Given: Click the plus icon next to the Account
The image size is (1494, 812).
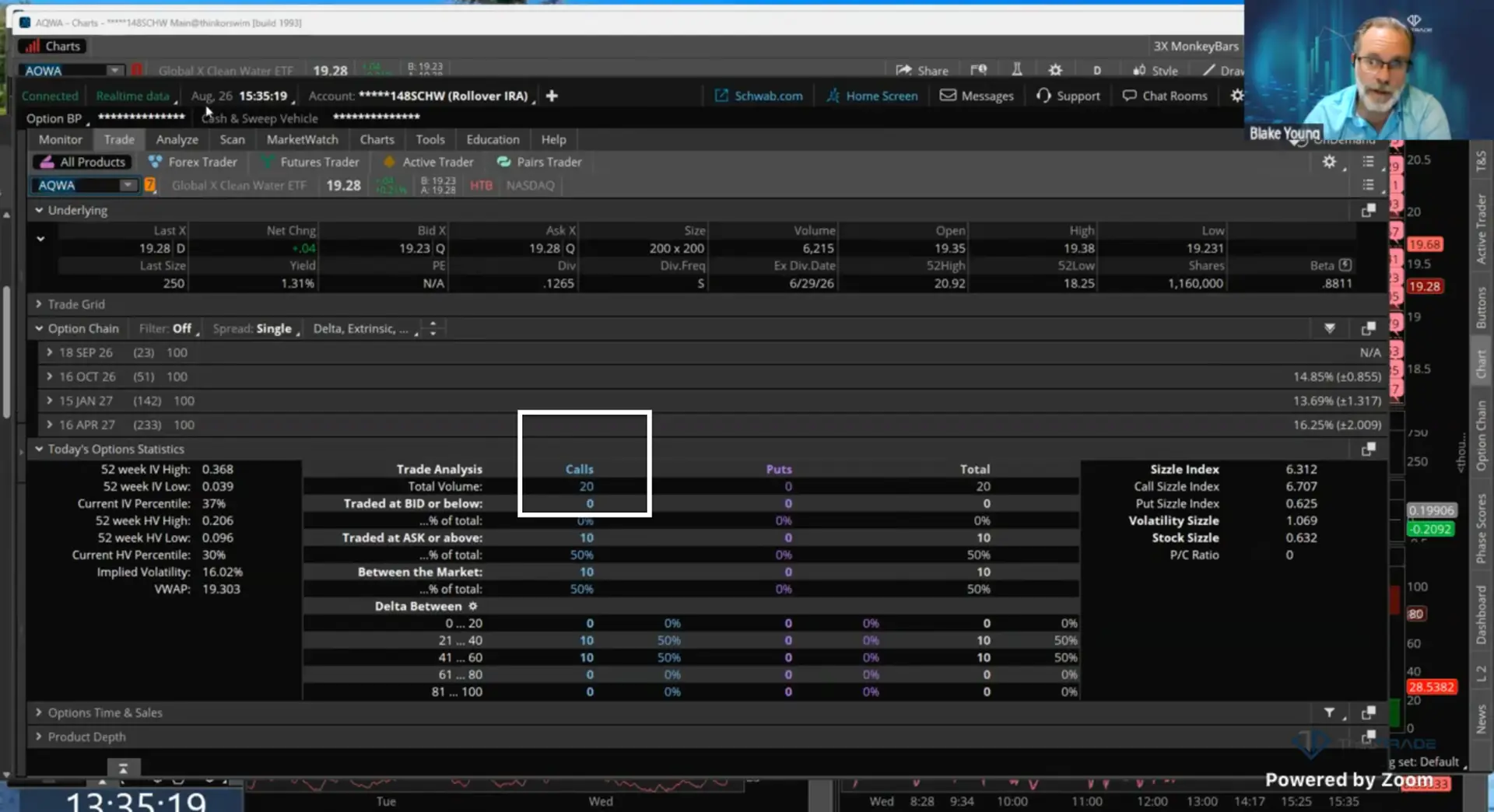Looking at the screenshot, I should 552,96.
